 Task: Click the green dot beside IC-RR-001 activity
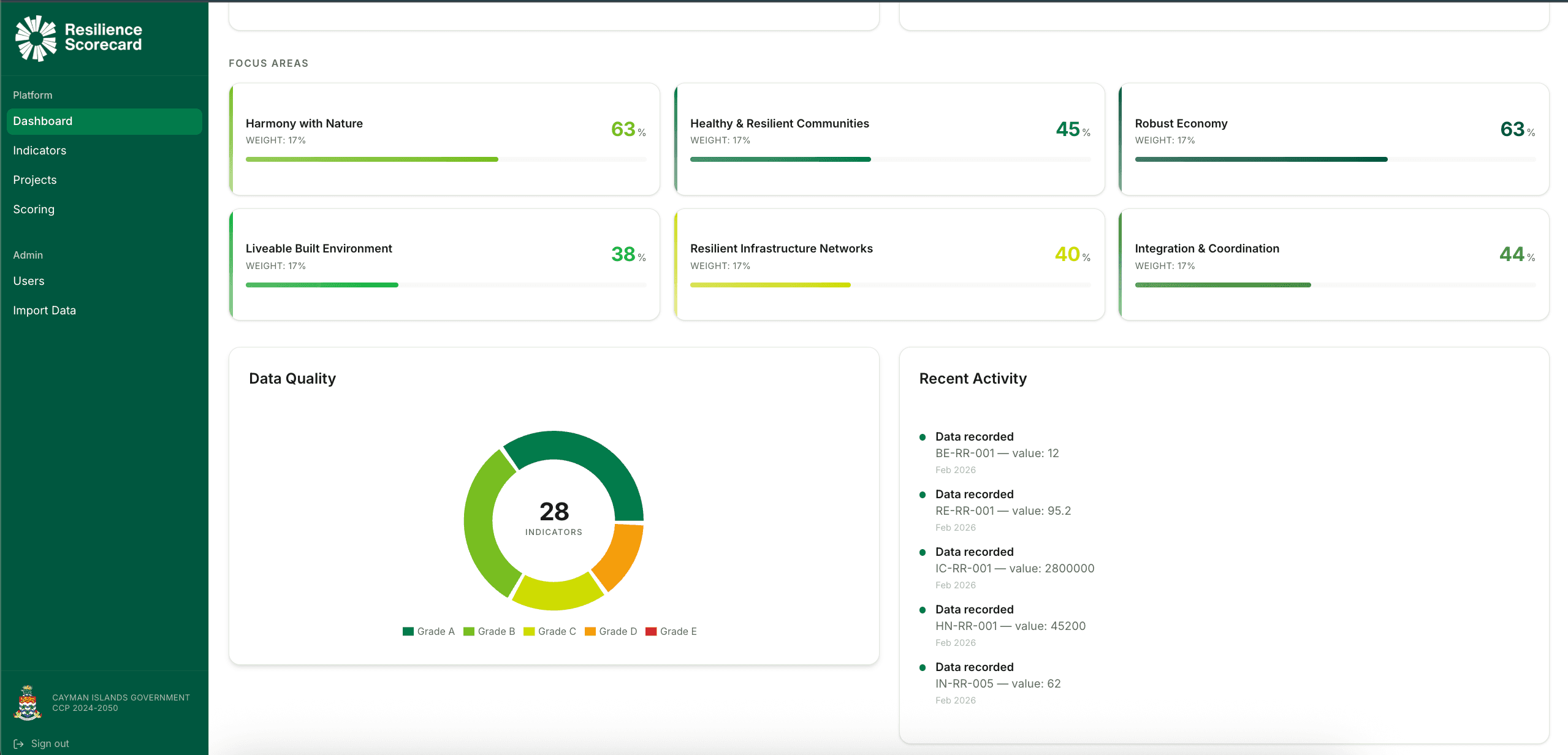click(x=923, y=552)
